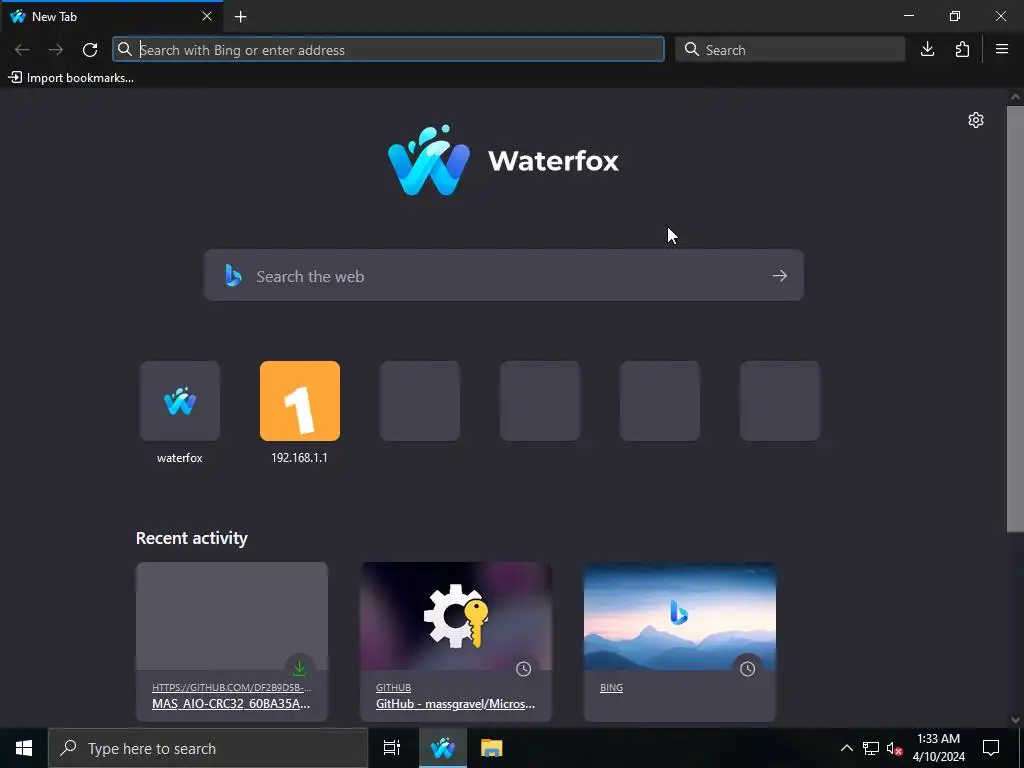Click the MAS_AIO-CRC32_60BA35A link title
Viewport: 1024px width, 768px height.
(231, 704)
